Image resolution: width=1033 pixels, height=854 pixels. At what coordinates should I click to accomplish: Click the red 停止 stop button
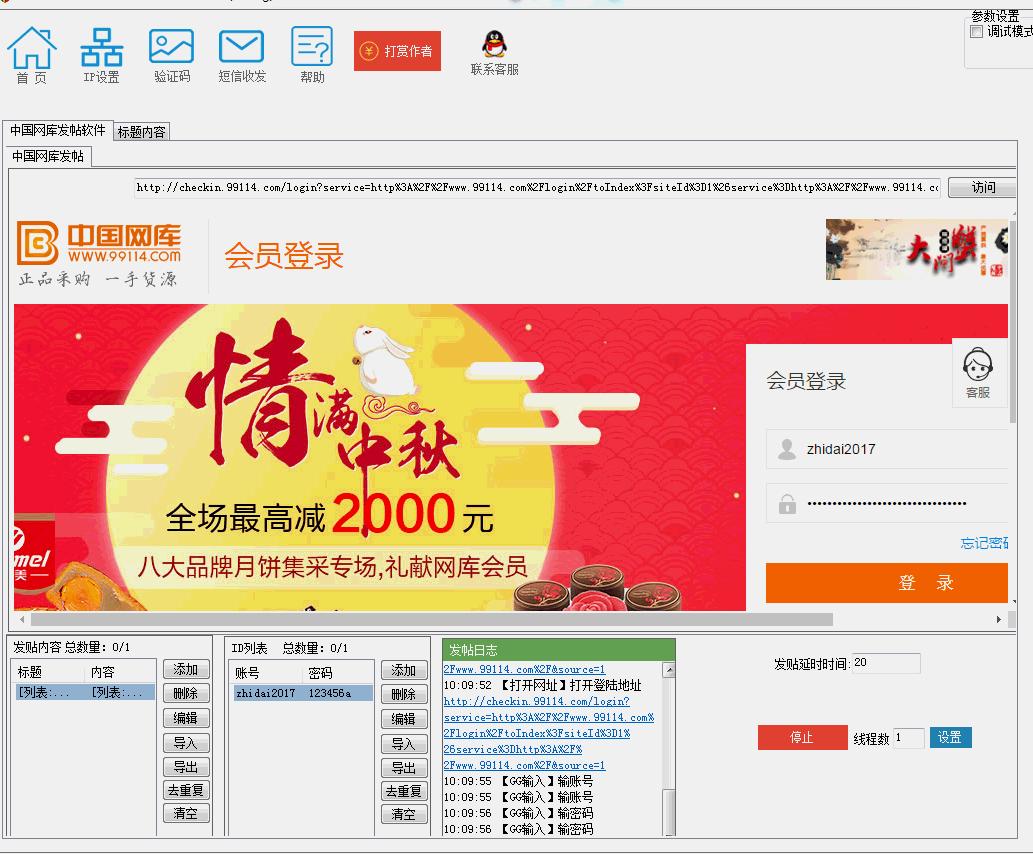(x=802, y=737)
